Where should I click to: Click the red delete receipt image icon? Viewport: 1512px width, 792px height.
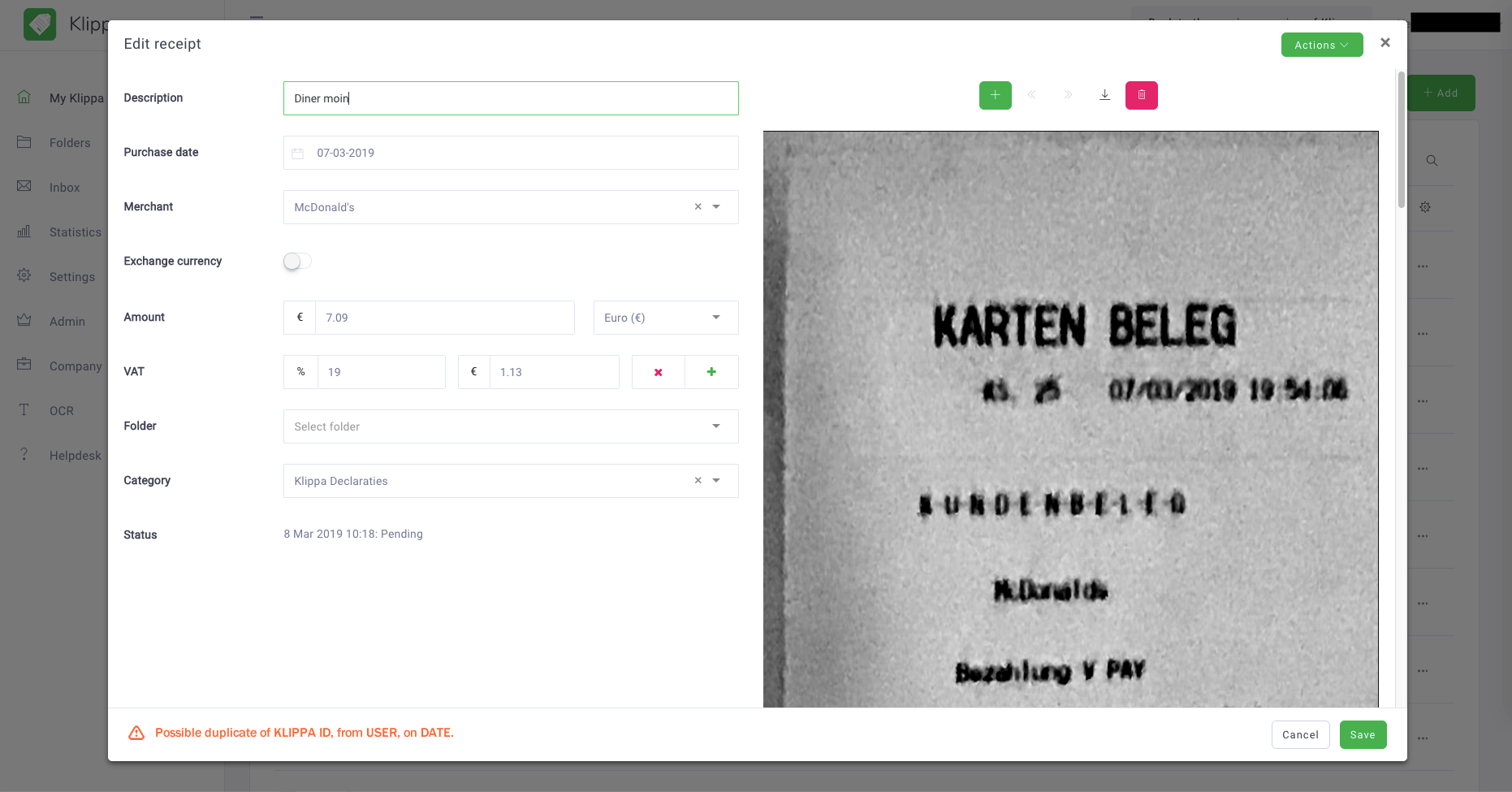tap(1141, 95)
